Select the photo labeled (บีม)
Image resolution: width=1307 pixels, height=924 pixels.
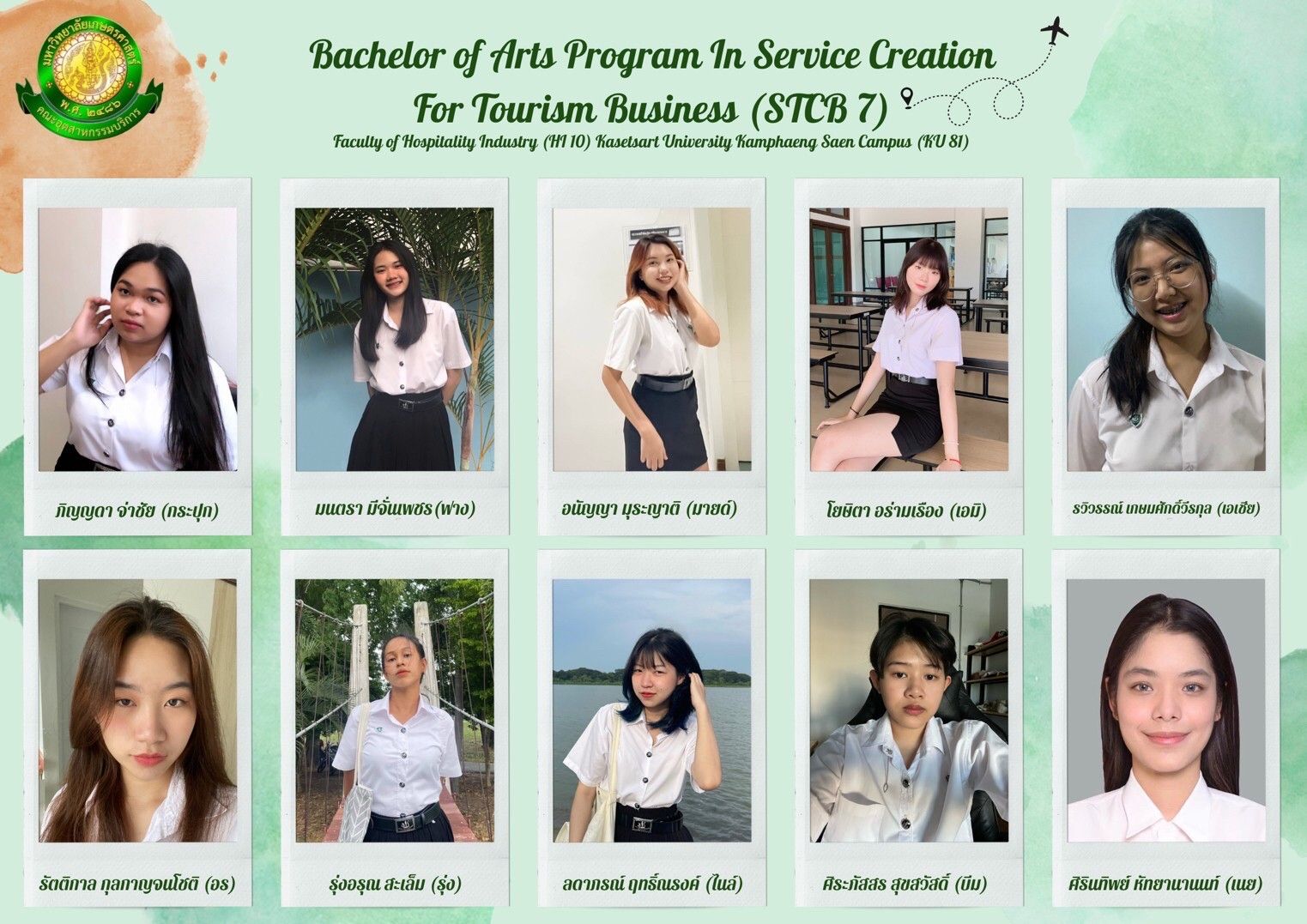click(909, 710)
